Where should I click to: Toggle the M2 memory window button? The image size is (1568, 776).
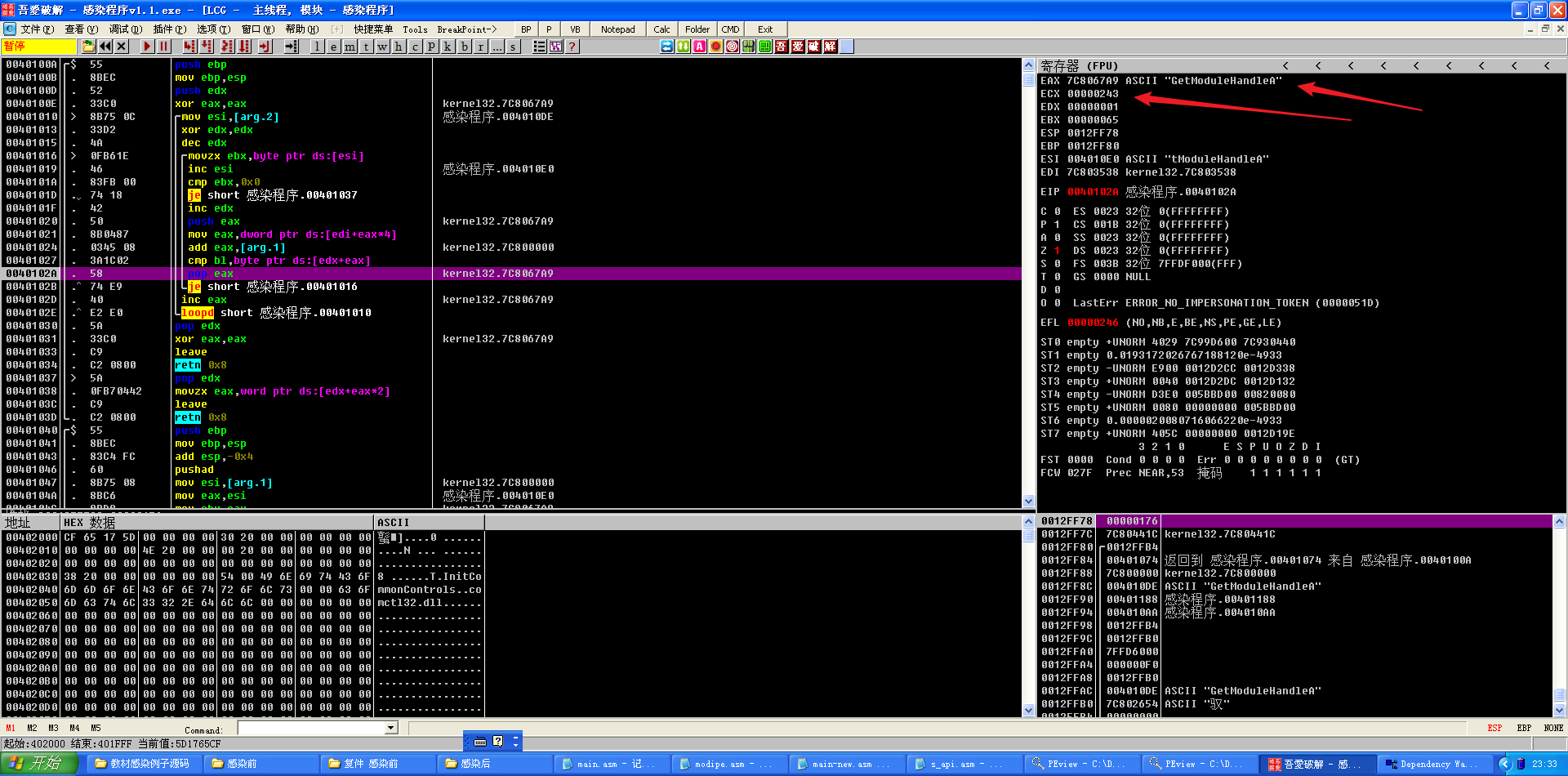[32, 728]
